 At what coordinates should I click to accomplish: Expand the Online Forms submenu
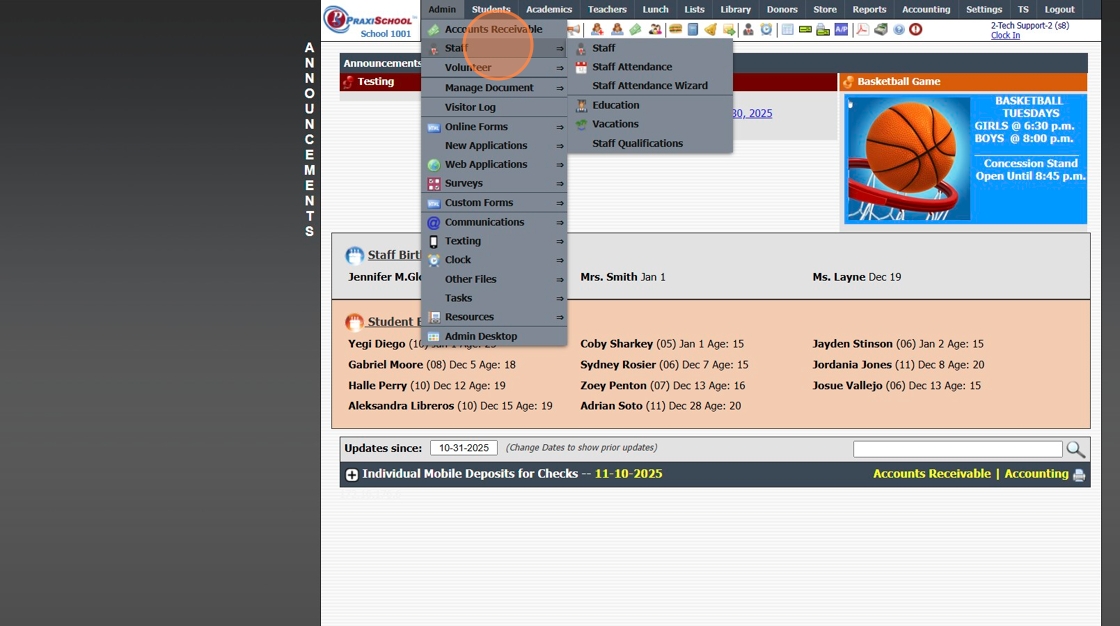[494, 126]
